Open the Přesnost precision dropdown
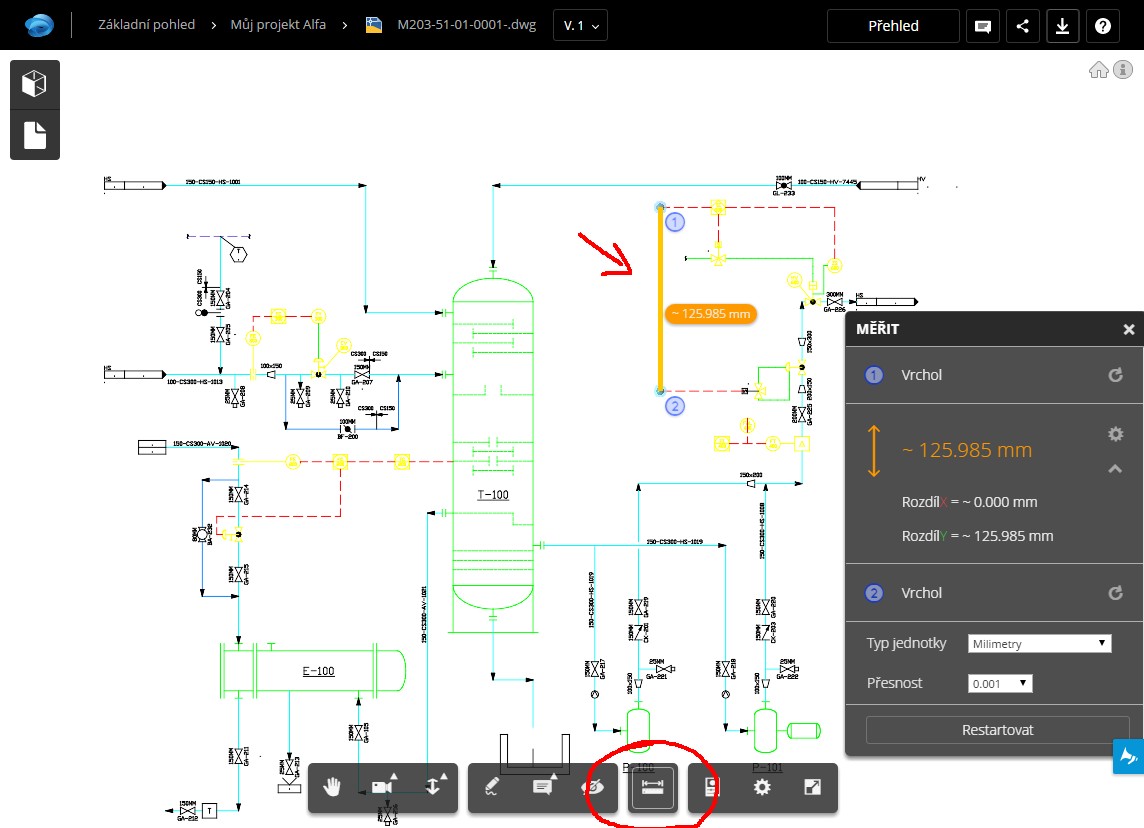The width and height of the screenshot is (1144, 828). coord(1000,684)
